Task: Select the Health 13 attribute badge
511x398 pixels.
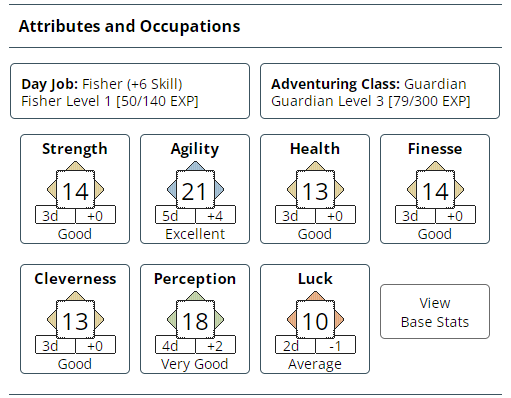Action: coord(315,189)
